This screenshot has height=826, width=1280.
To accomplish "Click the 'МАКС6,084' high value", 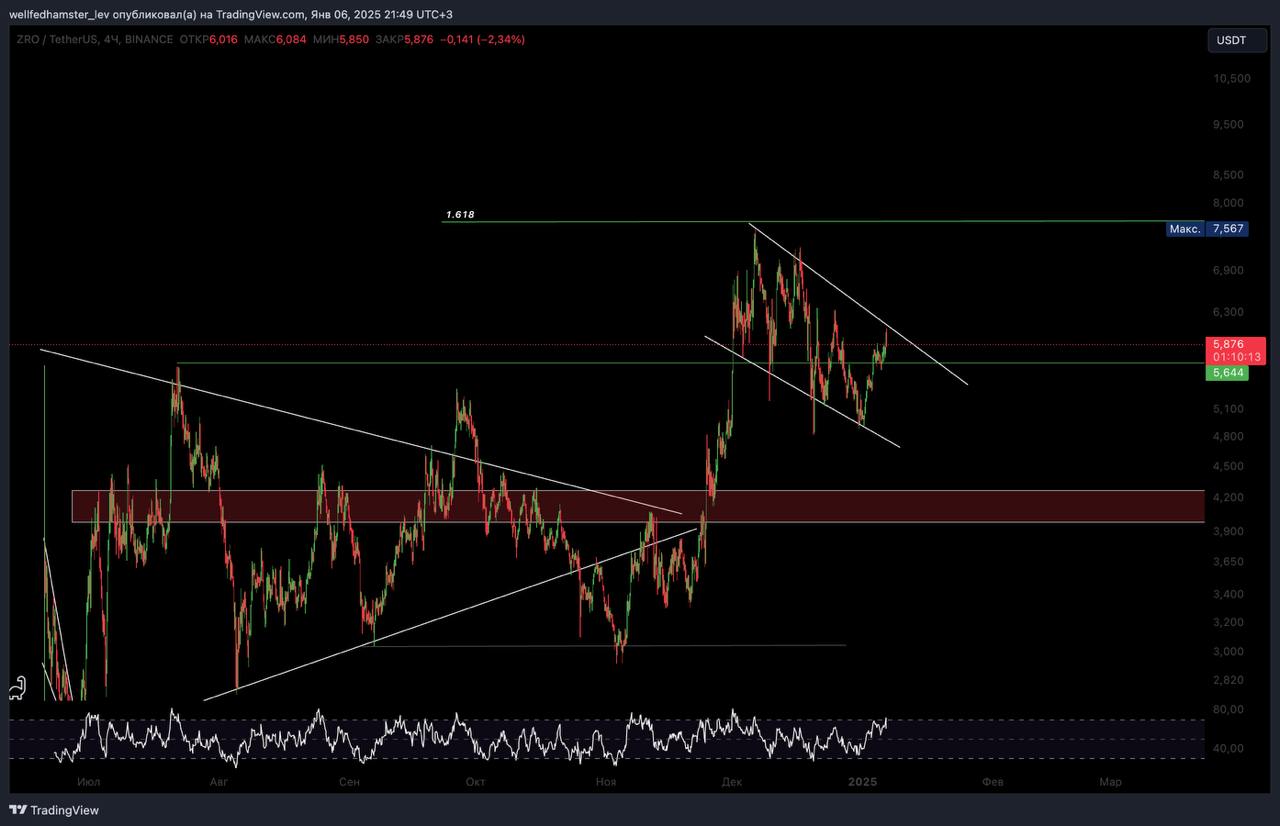I will tap(275, 39).
